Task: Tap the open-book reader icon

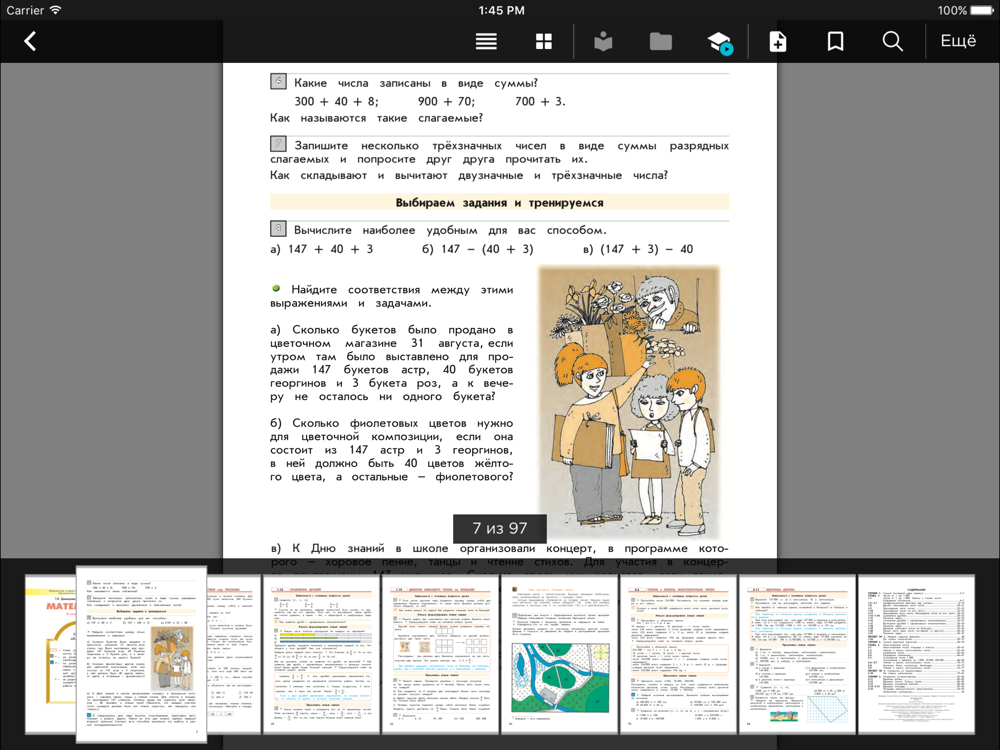Action: coord(603,42)
